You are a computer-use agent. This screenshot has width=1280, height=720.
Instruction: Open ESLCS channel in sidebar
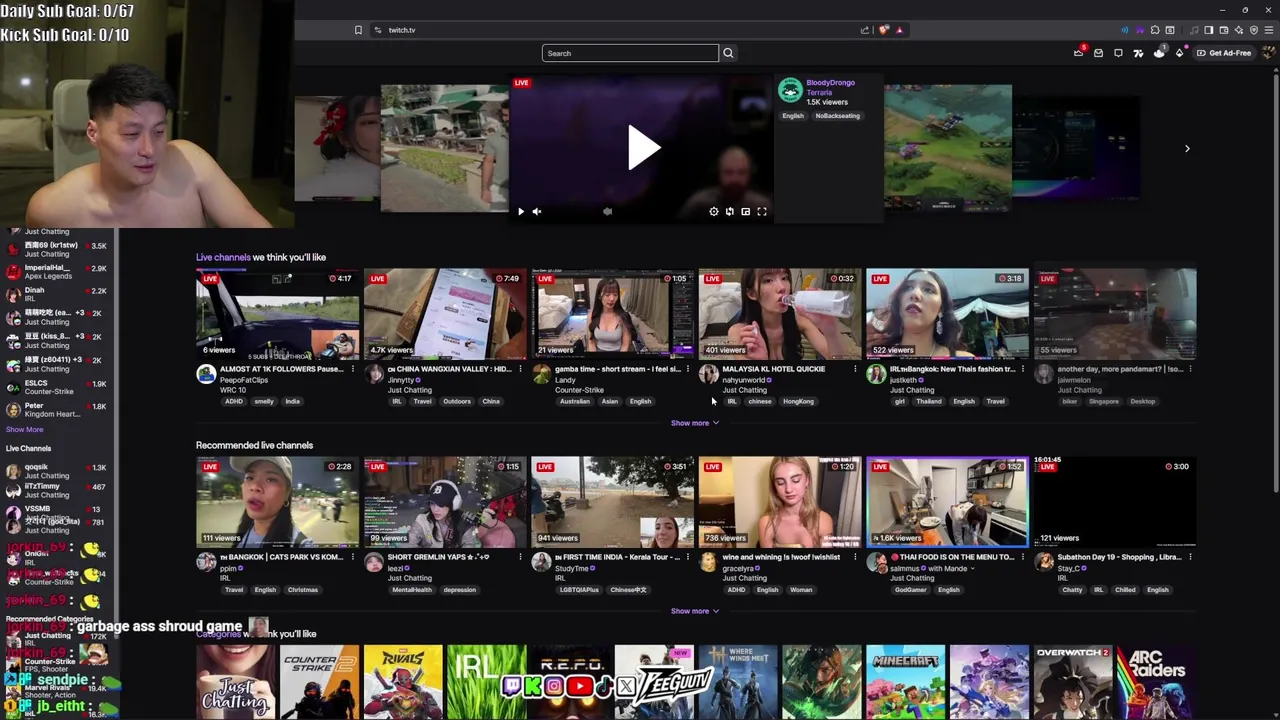pyautogui.click(x=58, y=387)
